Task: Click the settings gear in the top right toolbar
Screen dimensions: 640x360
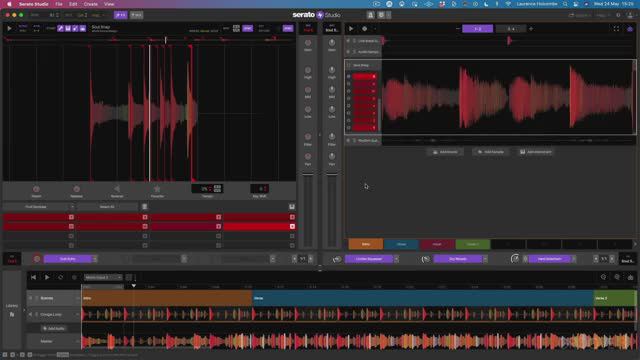Action: pyautogui.click(x=618, y=15)
